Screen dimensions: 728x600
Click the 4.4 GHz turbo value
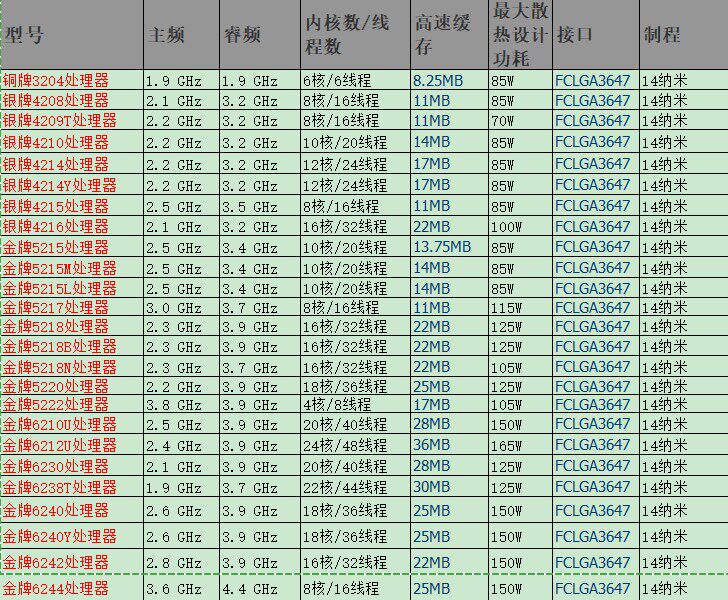click(249, 589)
